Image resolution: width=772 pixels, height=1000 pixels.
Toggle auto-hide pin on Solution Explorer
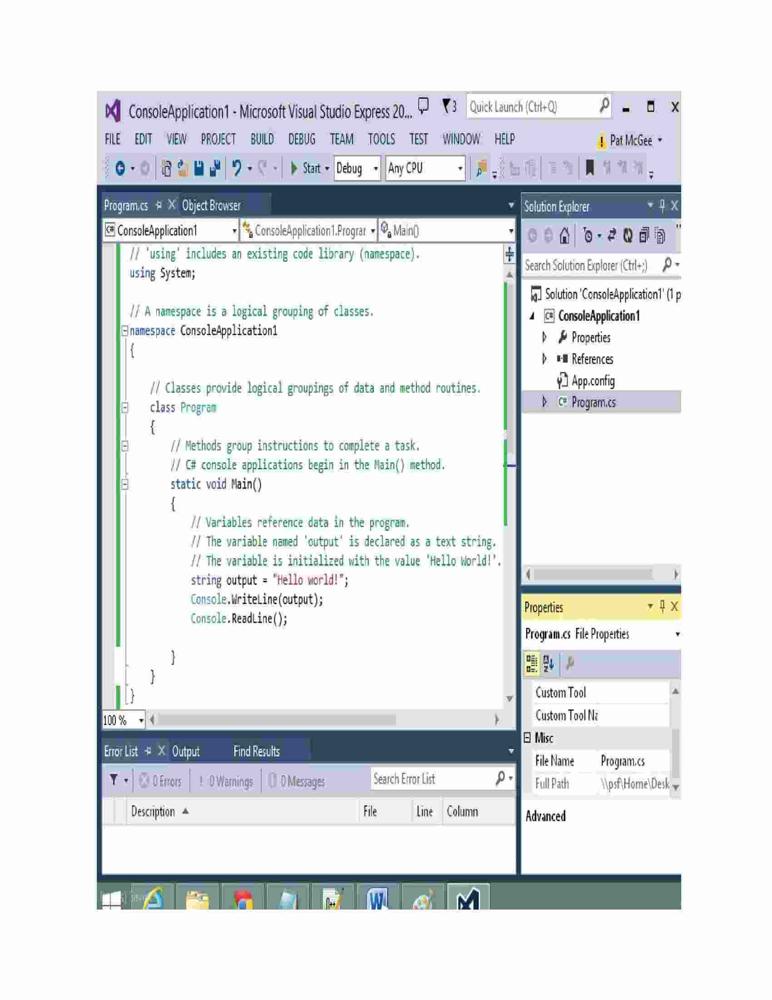[662, 206]
